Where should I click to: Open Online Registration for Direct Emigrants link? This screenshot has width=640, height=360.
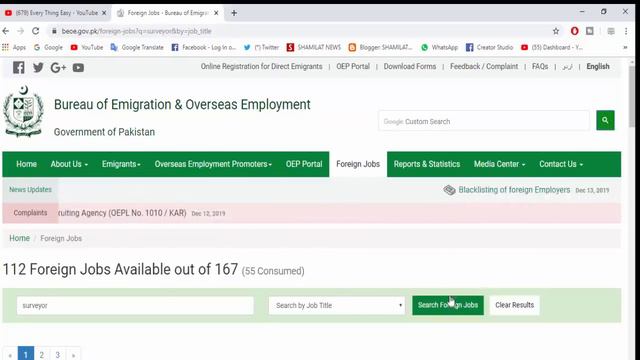pos(261,67)
